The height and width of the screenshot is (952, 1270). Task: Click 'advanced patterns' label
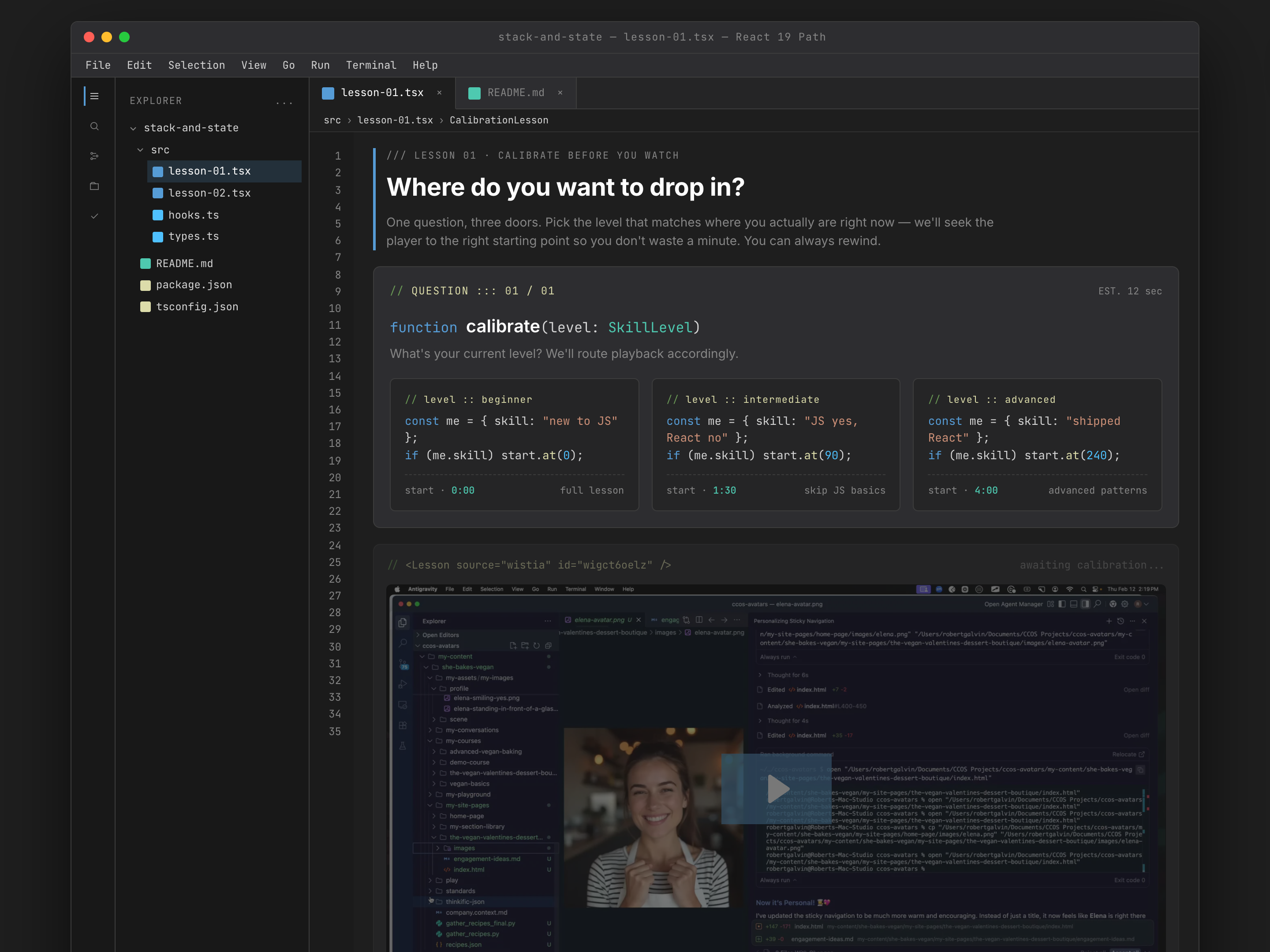(x=1097, y=491)
